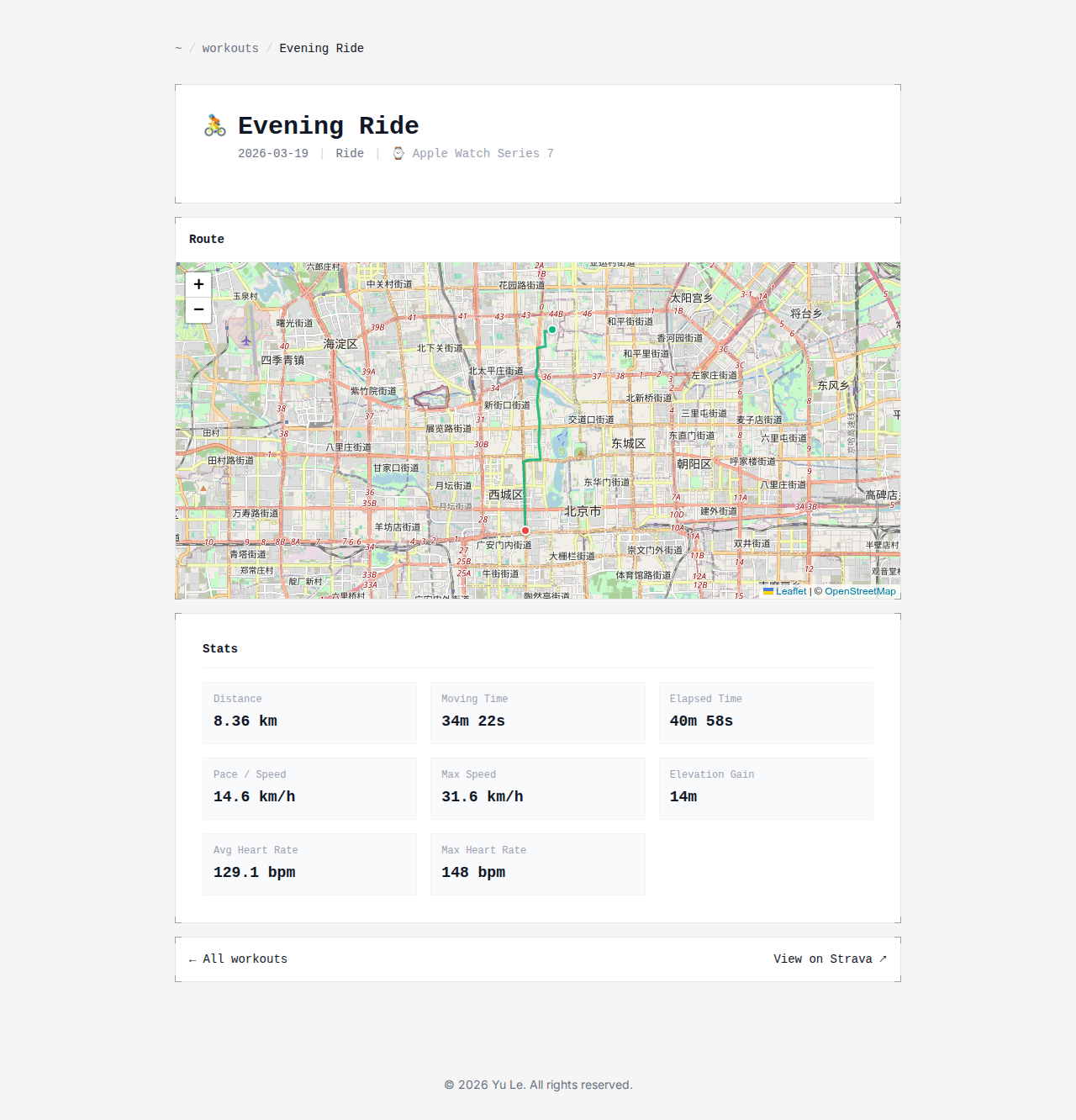
Task: Click the watch icon beside Apple Watch Series 7
Action: tap(398, 153)
